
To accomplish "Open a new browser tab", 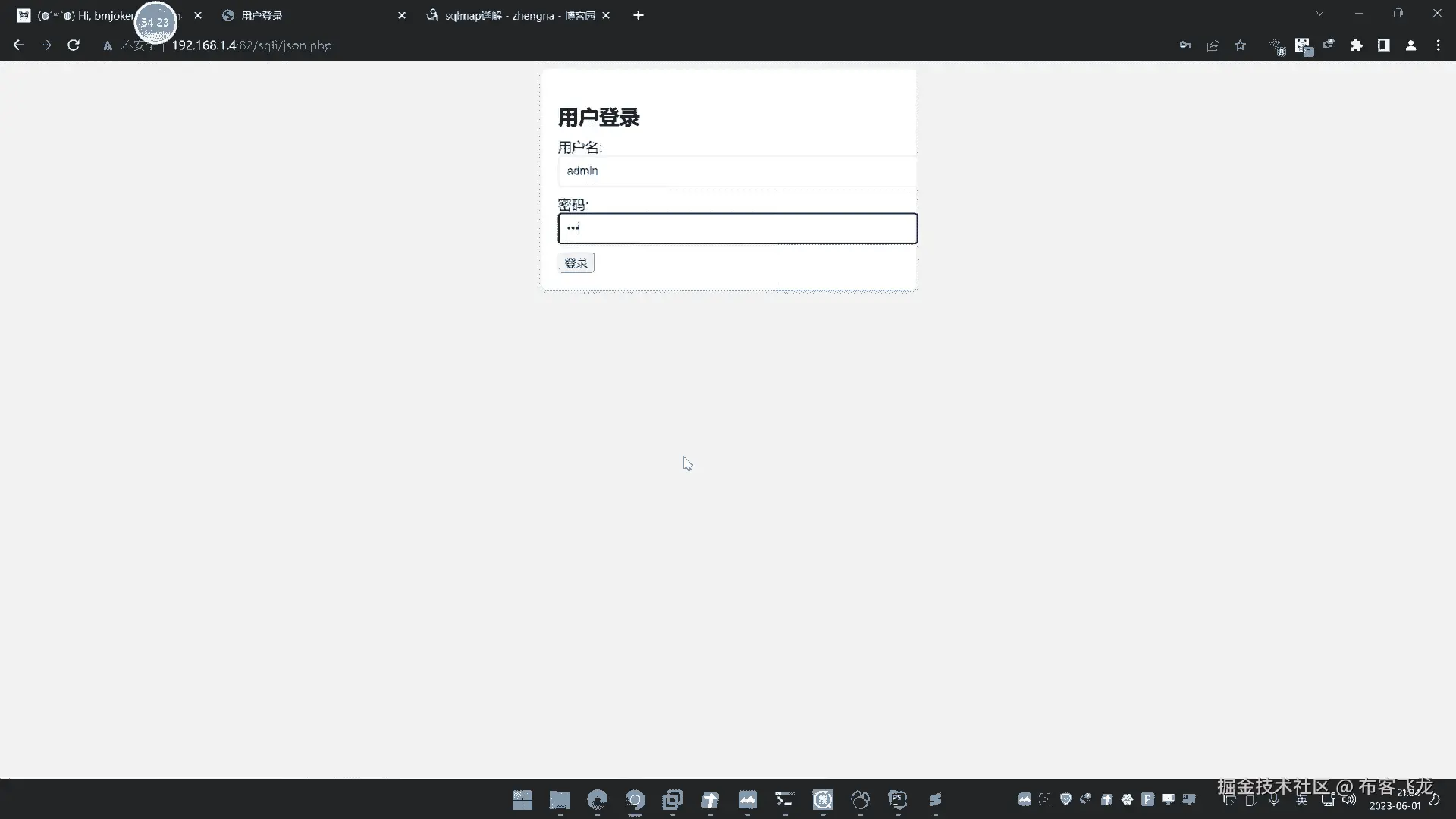I will 639,15.
